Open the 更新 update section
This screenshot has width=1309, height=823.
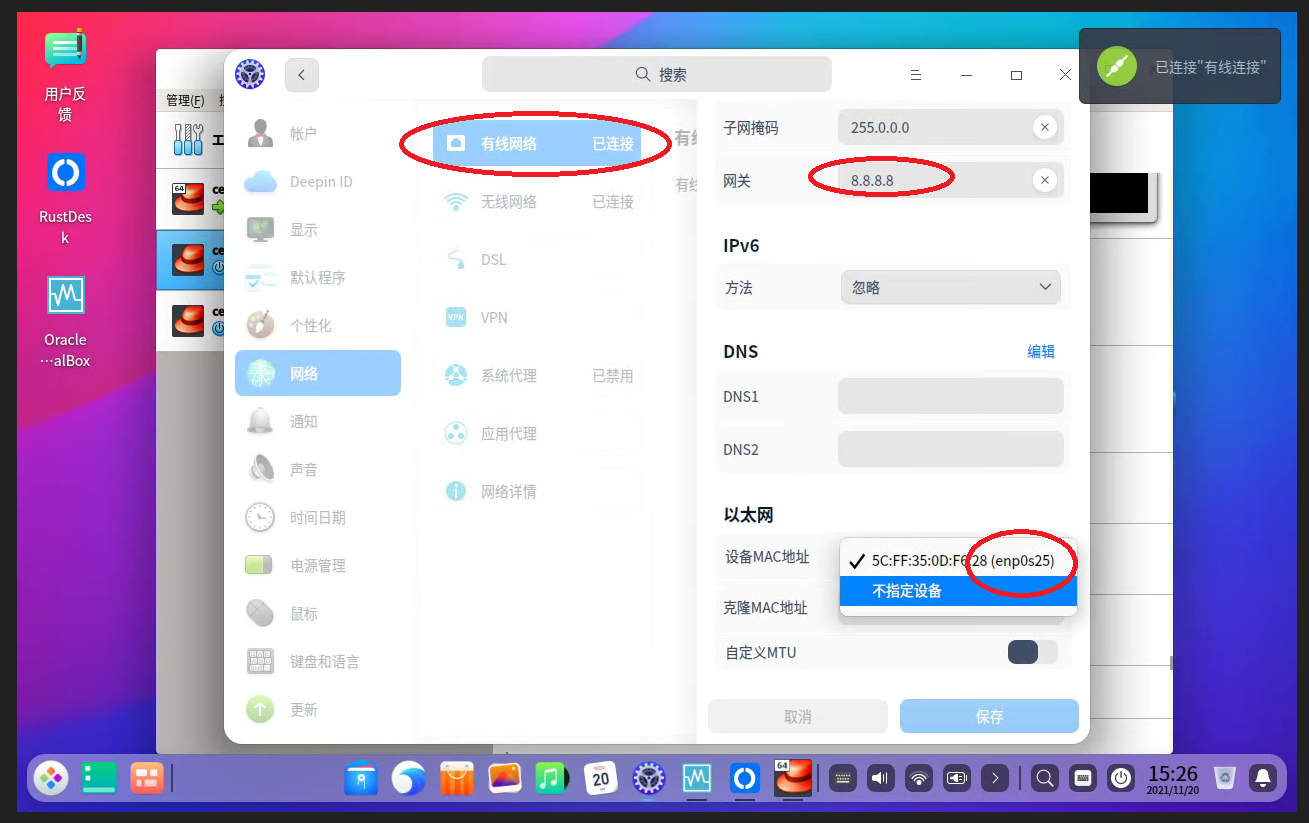pos(318,709)
